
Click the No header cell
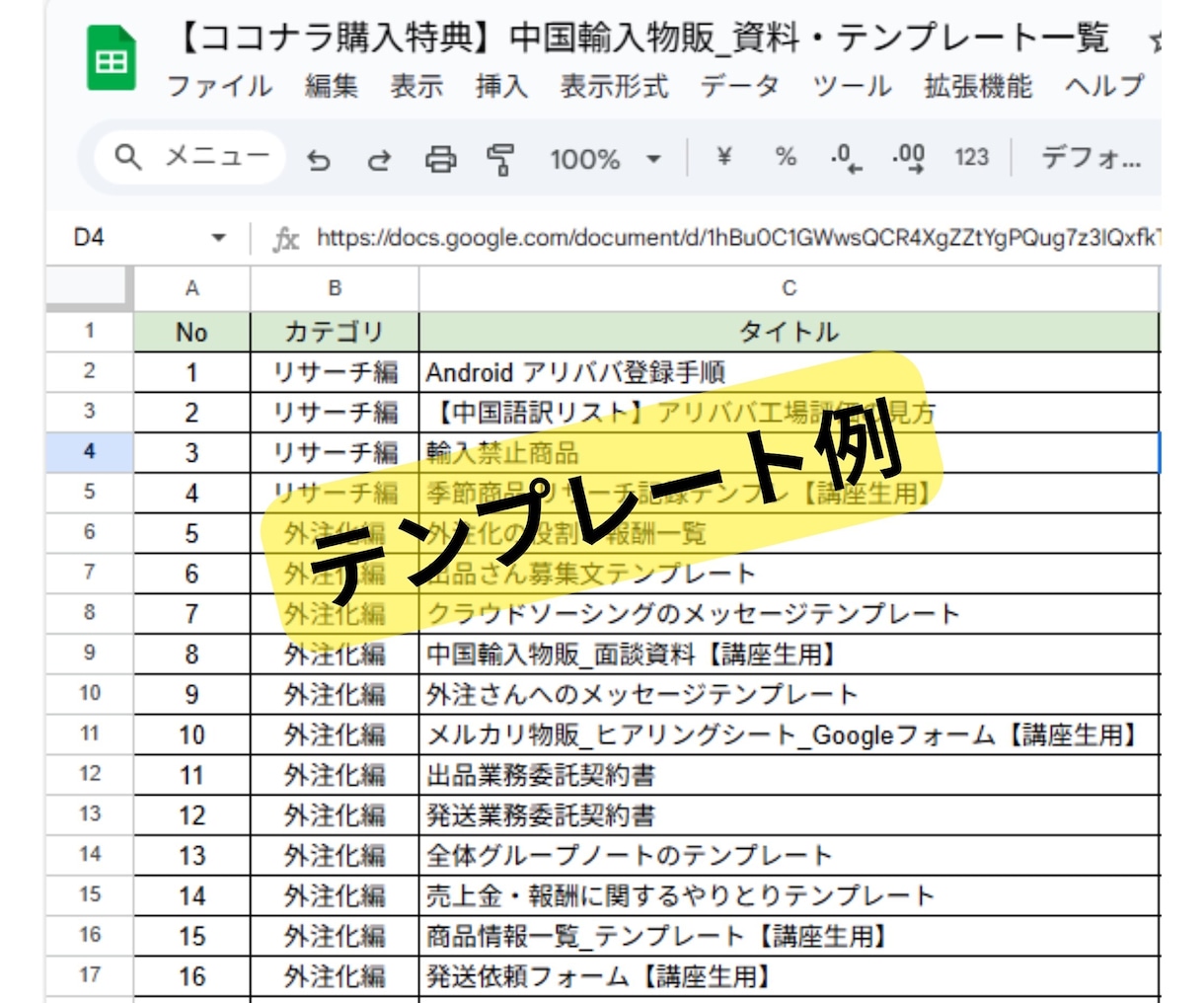click(x=191, y=332)
